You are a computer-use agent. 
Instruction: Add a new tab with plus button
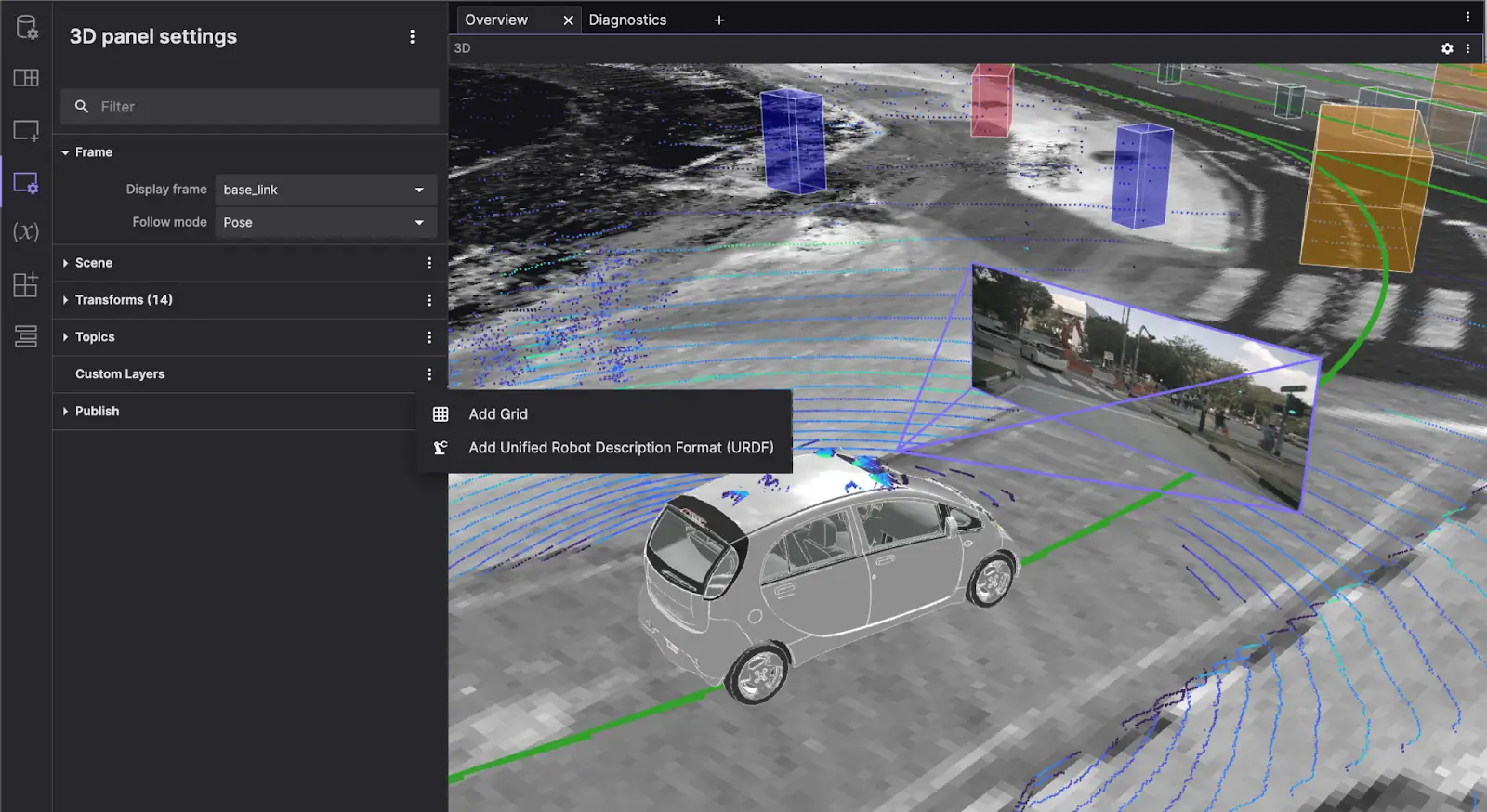tap(719, 20)
